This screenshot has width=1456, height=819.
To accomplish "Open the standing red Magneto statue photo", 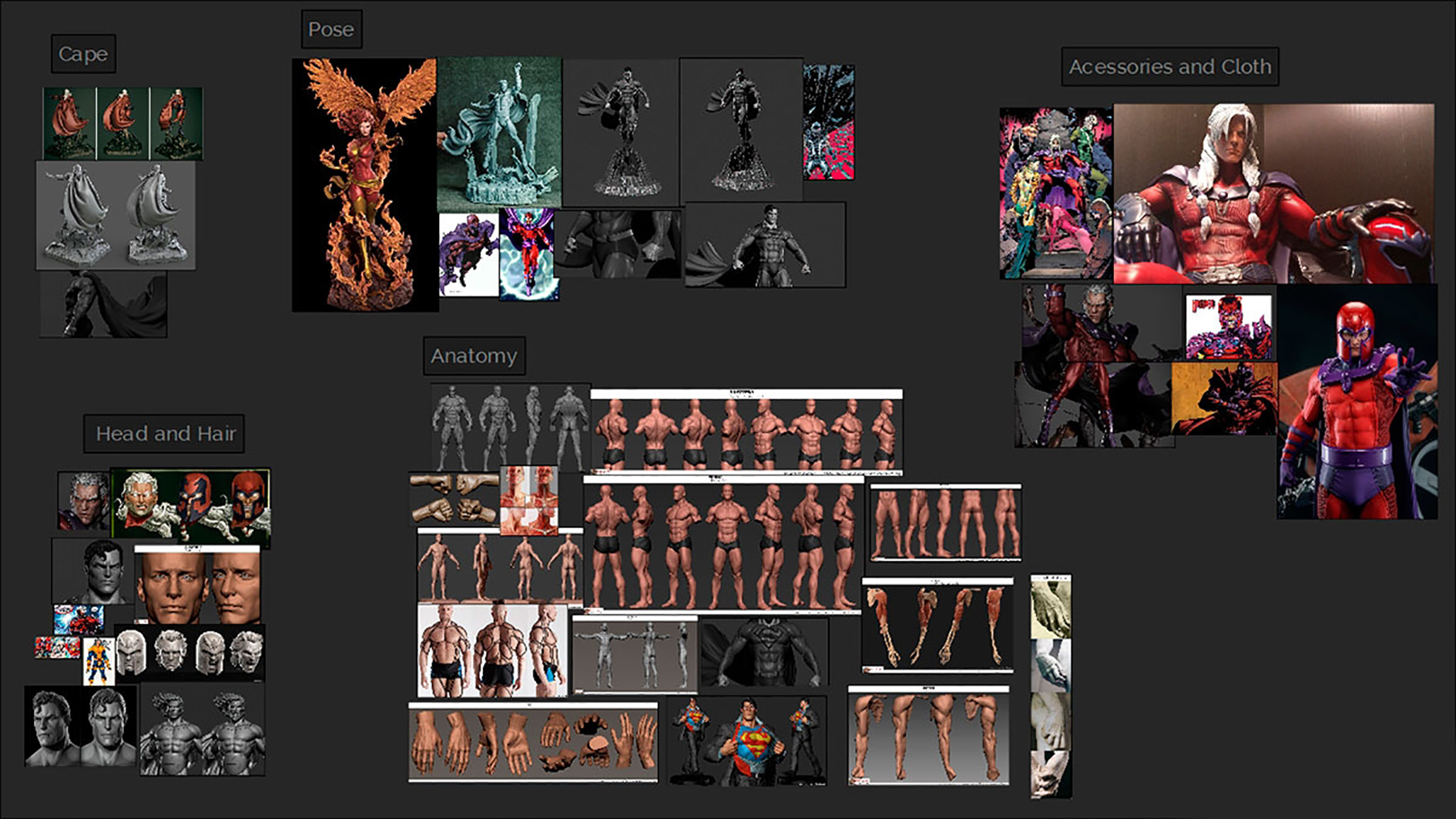I will pos(1357,401).
